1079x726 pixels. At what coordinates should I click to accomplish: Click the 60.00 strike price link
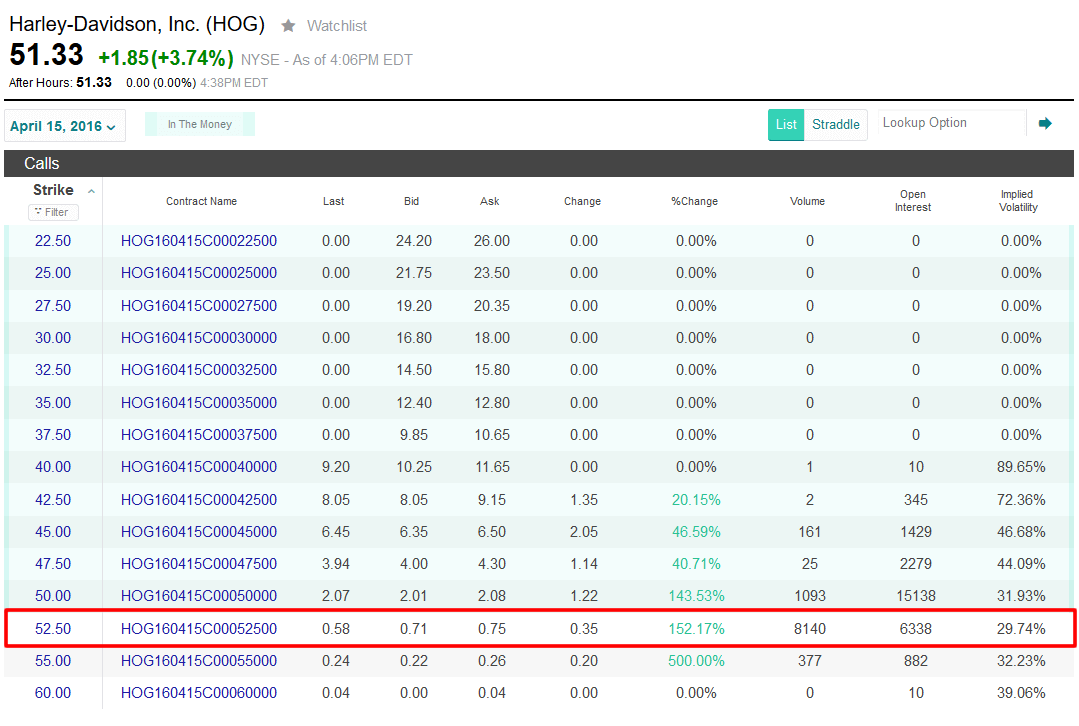[53, 693]
